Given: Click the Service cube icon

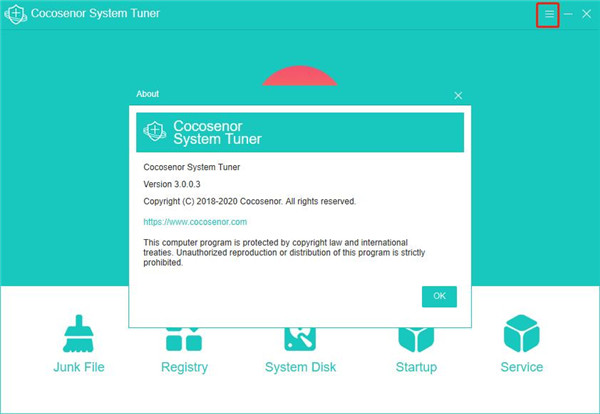Looking at the screenshot, I should coord(522,333).
